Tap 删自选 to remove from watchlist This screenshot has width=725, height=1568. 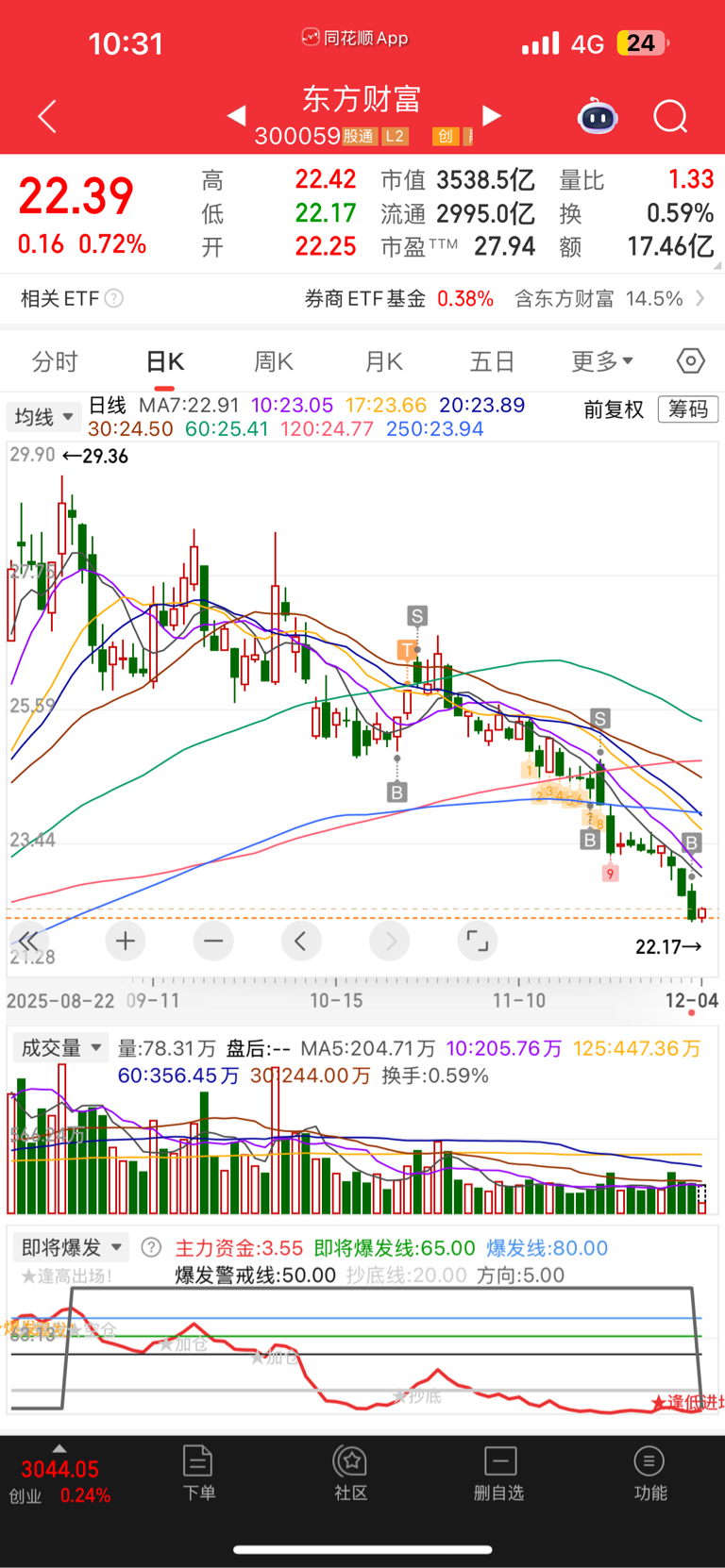tap(498, 1473)
